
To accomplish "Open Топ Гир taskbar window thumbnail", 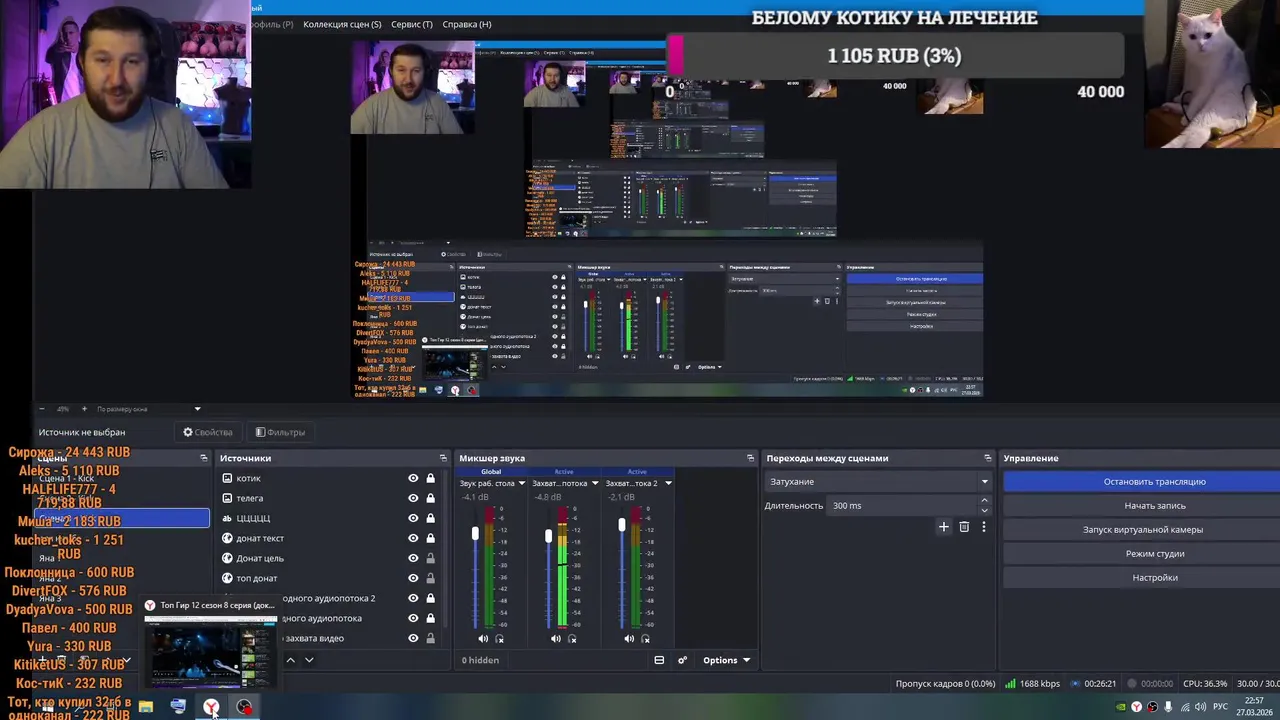I will 210,645.
